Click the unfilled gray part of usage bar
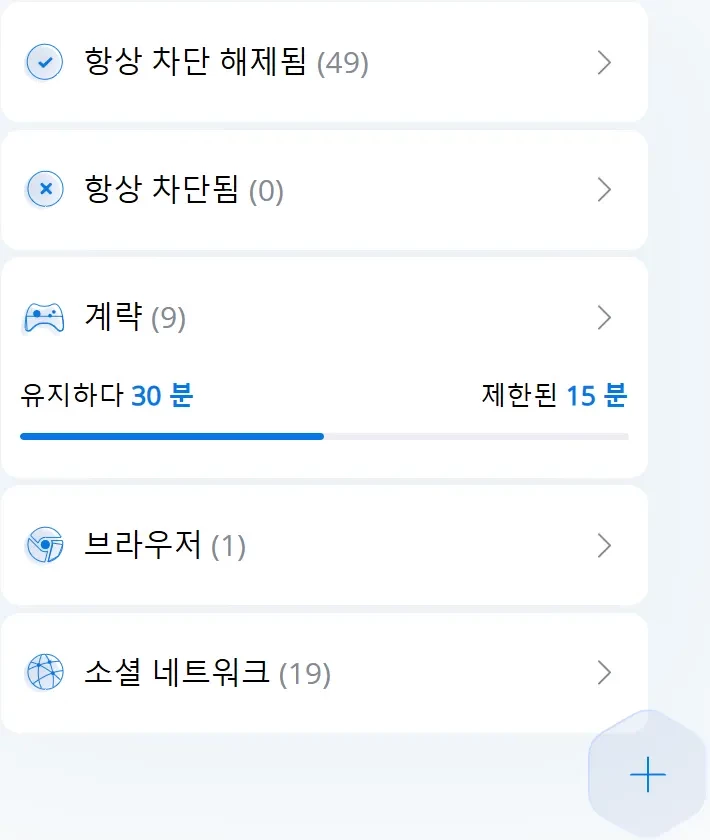The height and width of the screenshot is (840, 710). (475, 436)
